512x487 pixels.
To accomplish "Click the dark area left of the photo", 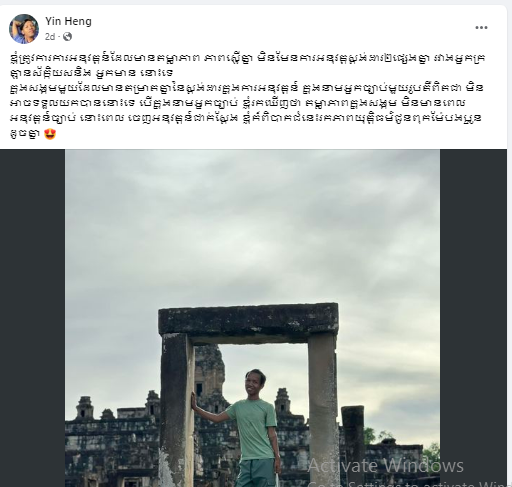I will tap(32, 318).
